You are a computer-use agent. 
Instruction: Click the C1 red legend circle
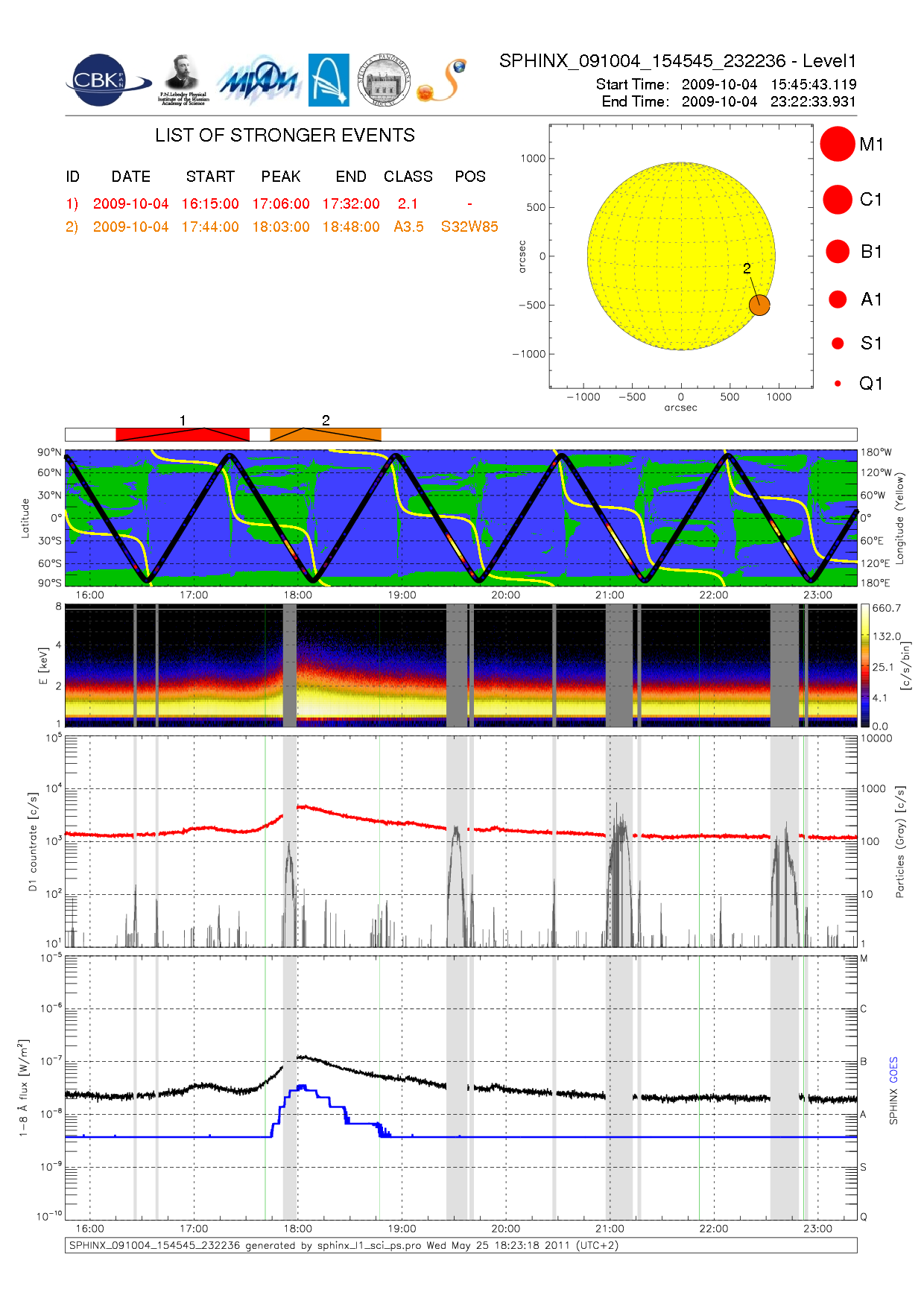click(837, 200)
